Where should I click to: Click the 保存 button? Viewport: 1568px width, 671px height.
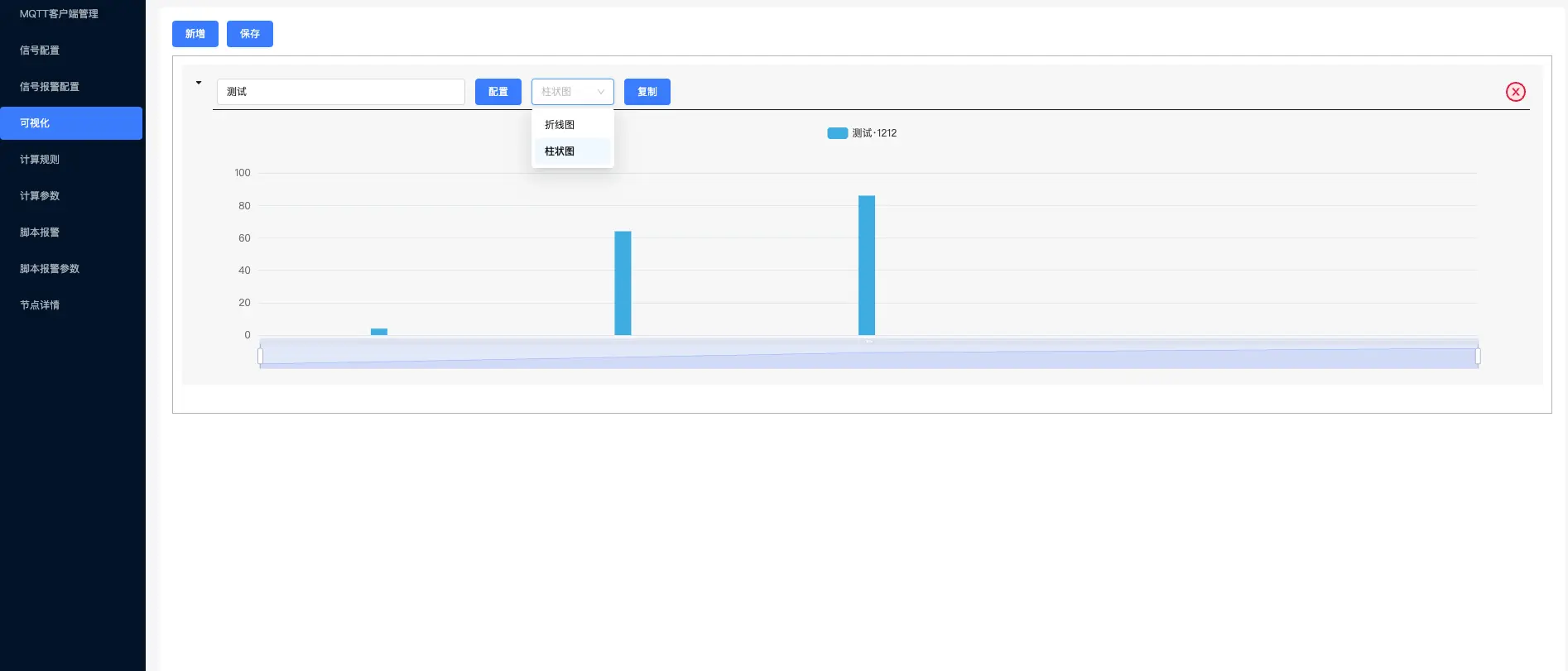click(250, 34)
